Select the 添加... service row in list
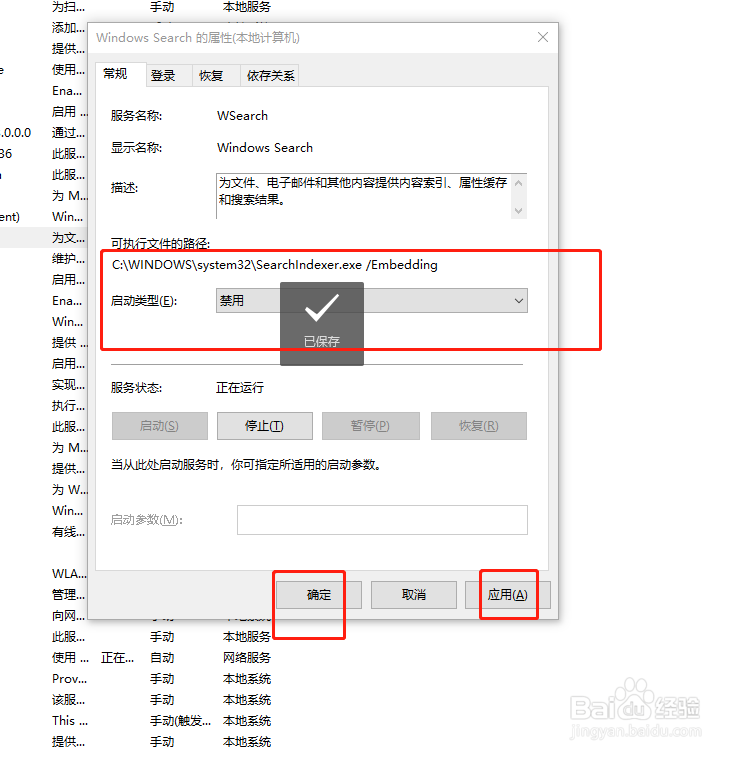This screenshot has width=744, height=757. click(69, 28)
